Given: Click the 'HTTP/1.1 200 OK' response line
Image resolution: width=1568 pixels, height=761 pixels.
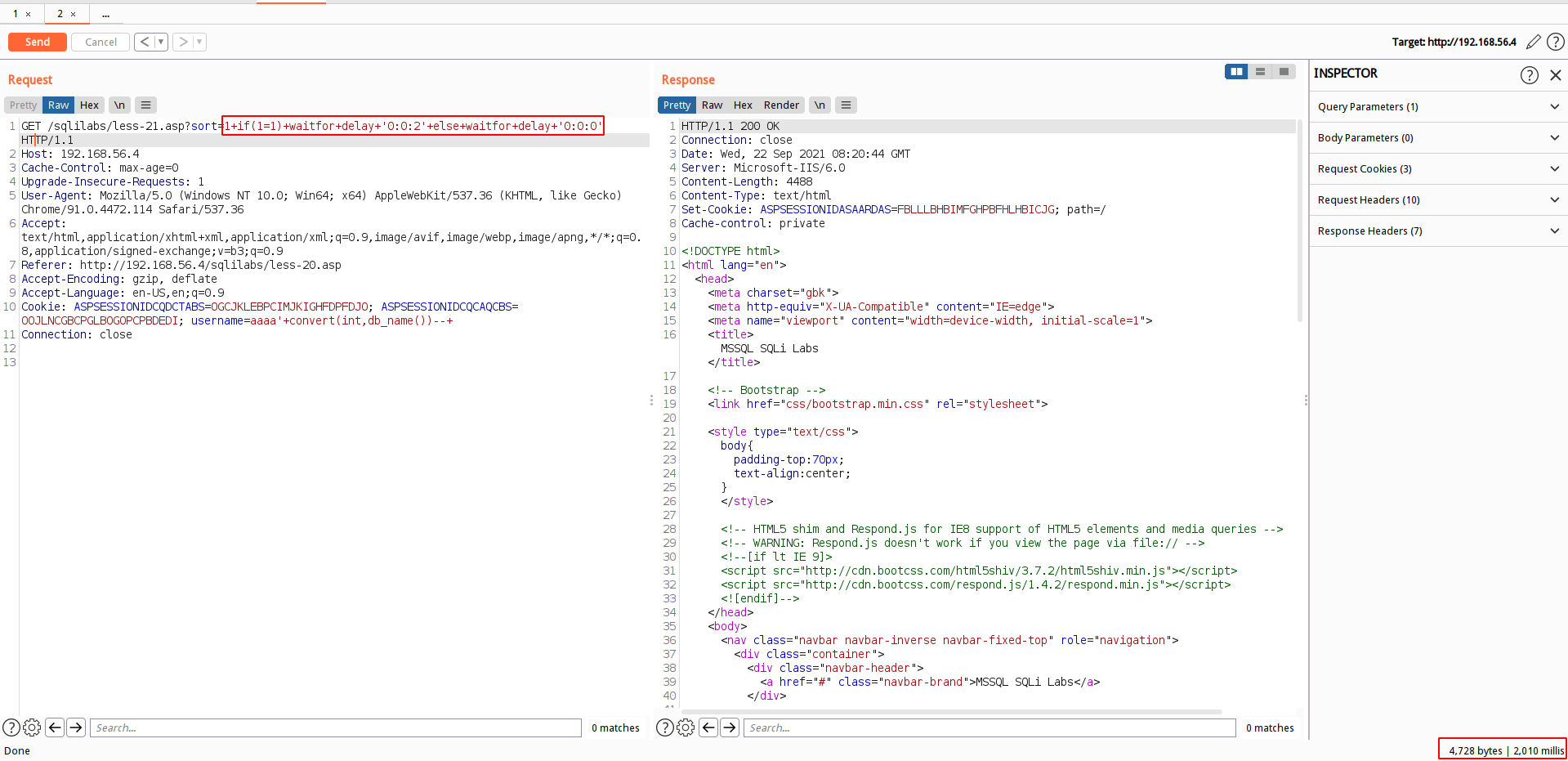Looking at the screenshot, I should (x=730, y=126).
